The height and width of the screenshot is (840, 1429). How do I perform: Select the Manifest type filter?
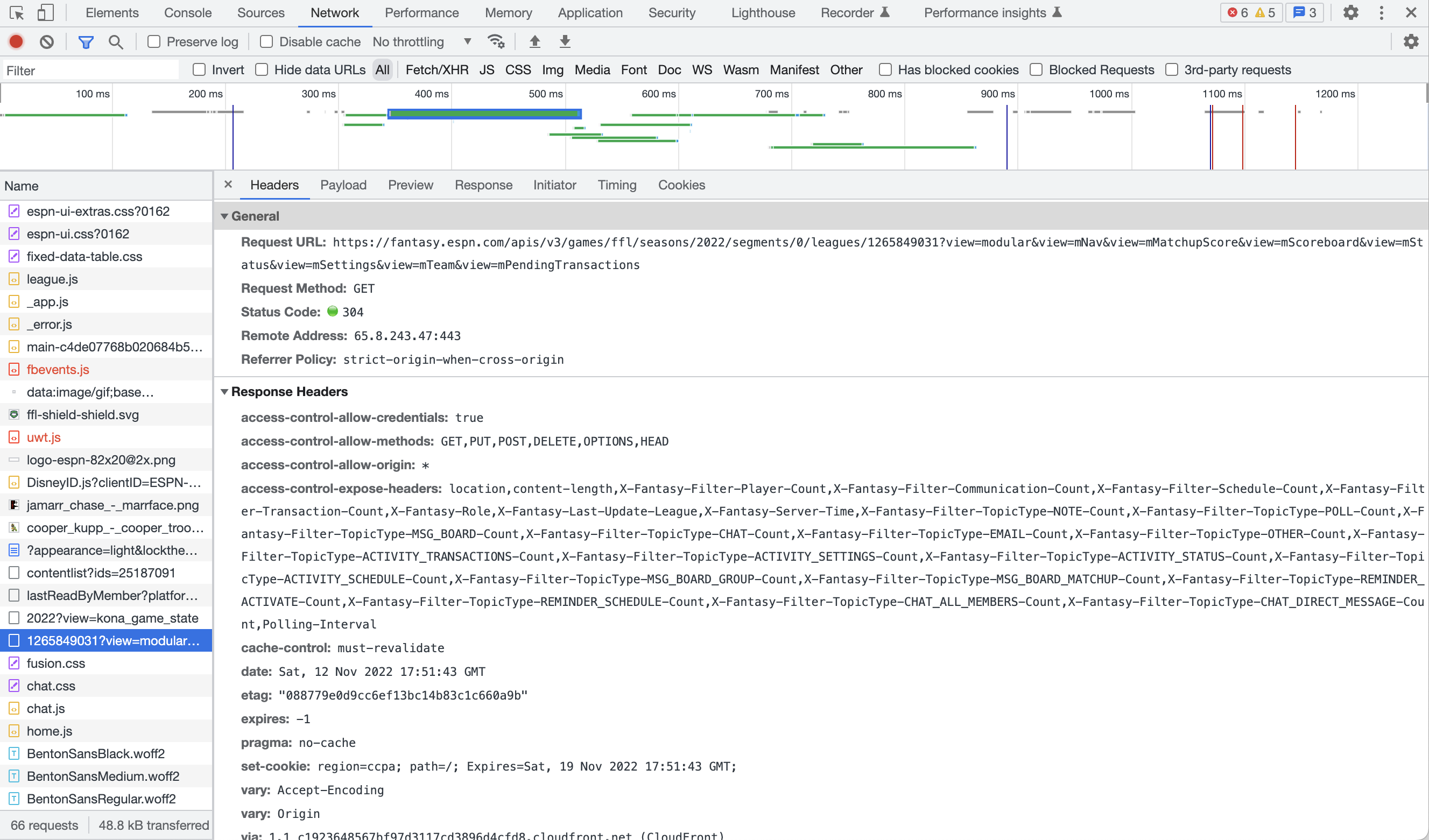794,70
